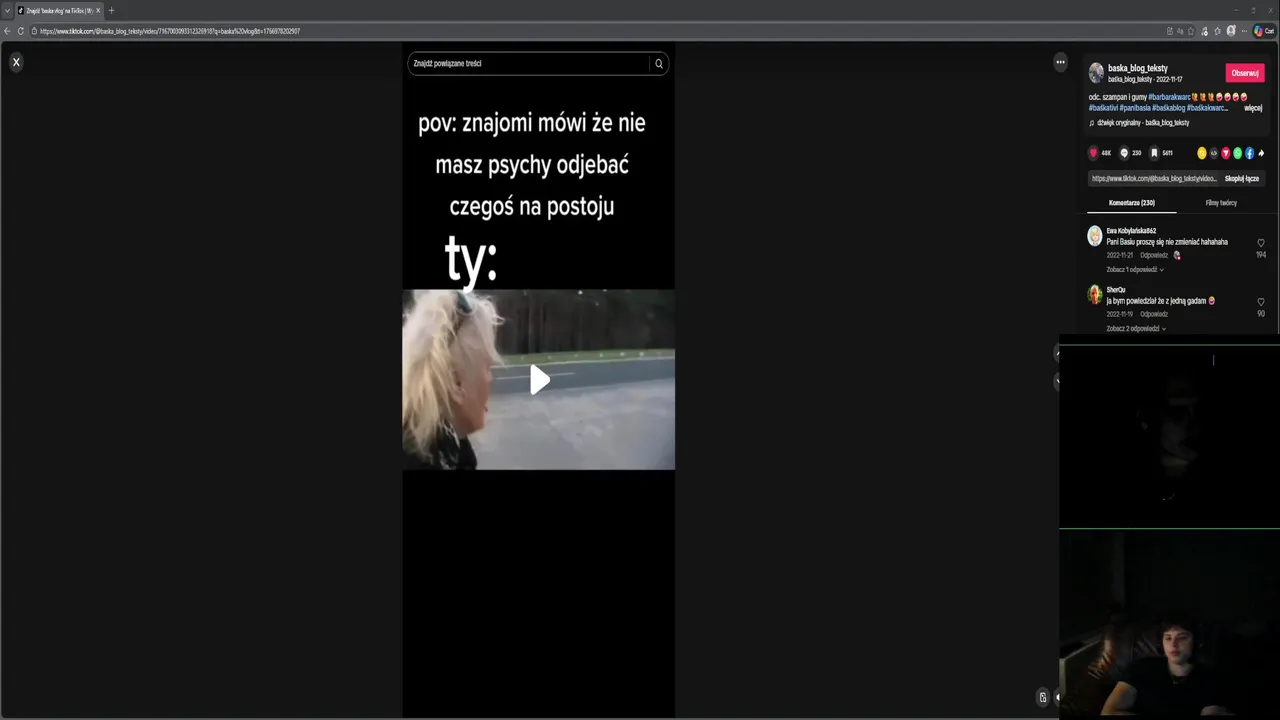1280x720 pixels.
Task: Click 'Skopiuj łącze' copy link button
Action: [x=1242, y=178]
